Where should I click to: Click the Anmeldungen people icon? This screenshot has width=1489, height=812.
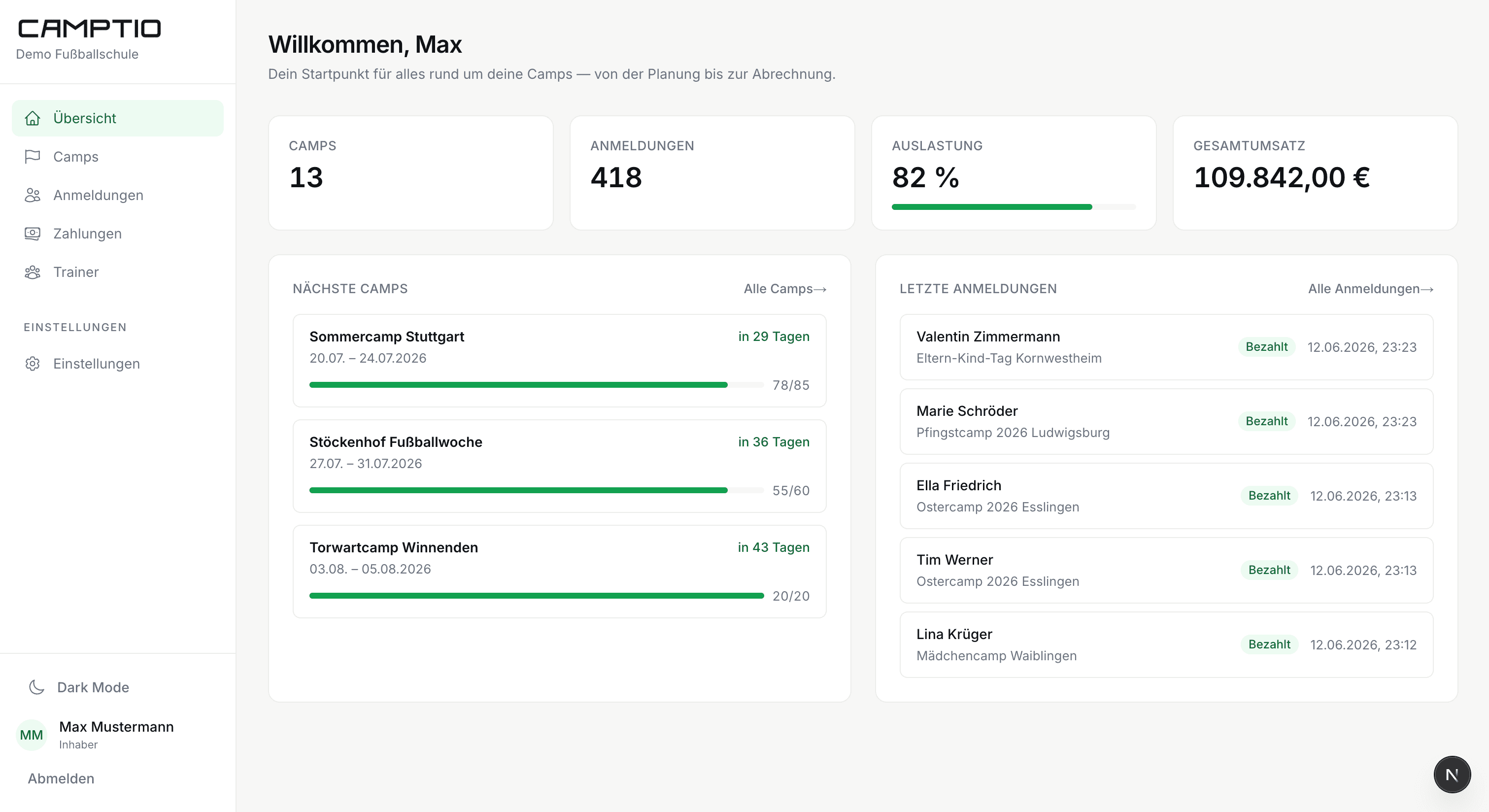tap(33, 195)
